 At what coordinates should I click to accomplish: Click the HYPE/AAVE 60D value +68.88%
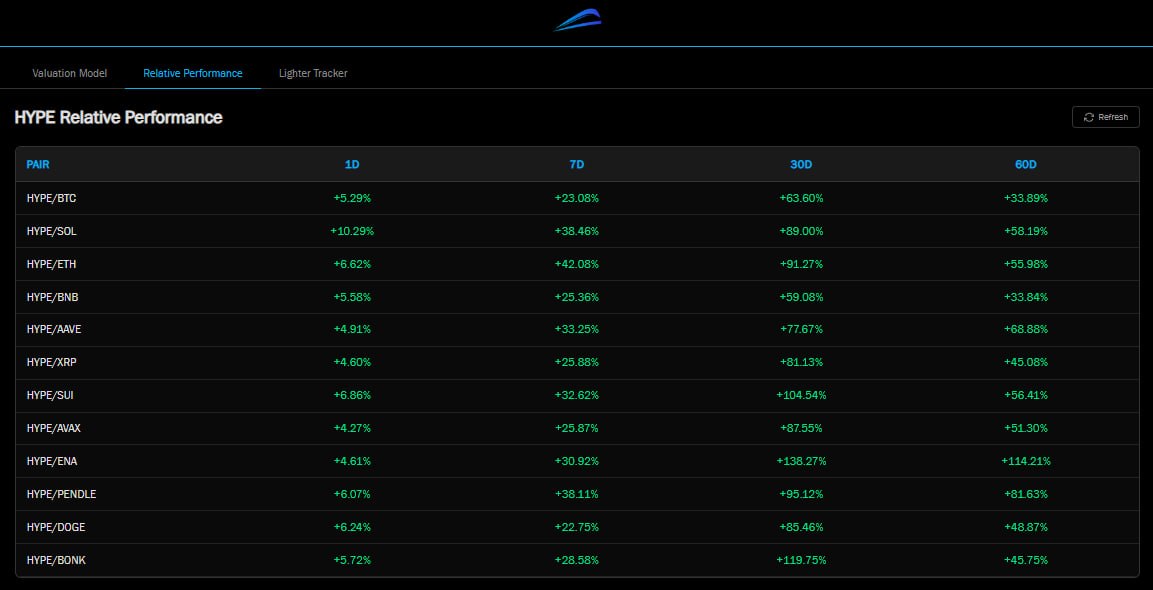[1026, 330]
